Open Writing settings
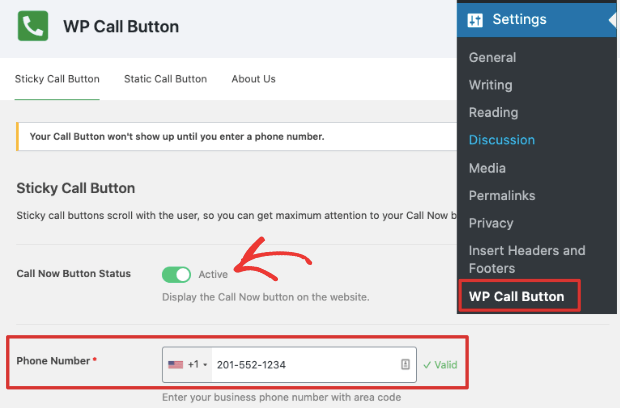 491,85
